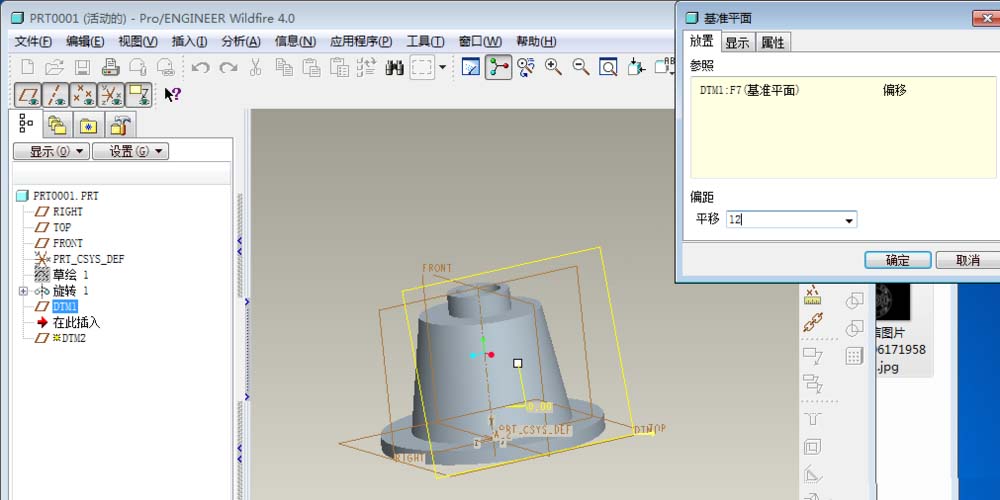Click the offset drag handle square
This screenshot has width=1000, height=500.
tap(518, 364)
